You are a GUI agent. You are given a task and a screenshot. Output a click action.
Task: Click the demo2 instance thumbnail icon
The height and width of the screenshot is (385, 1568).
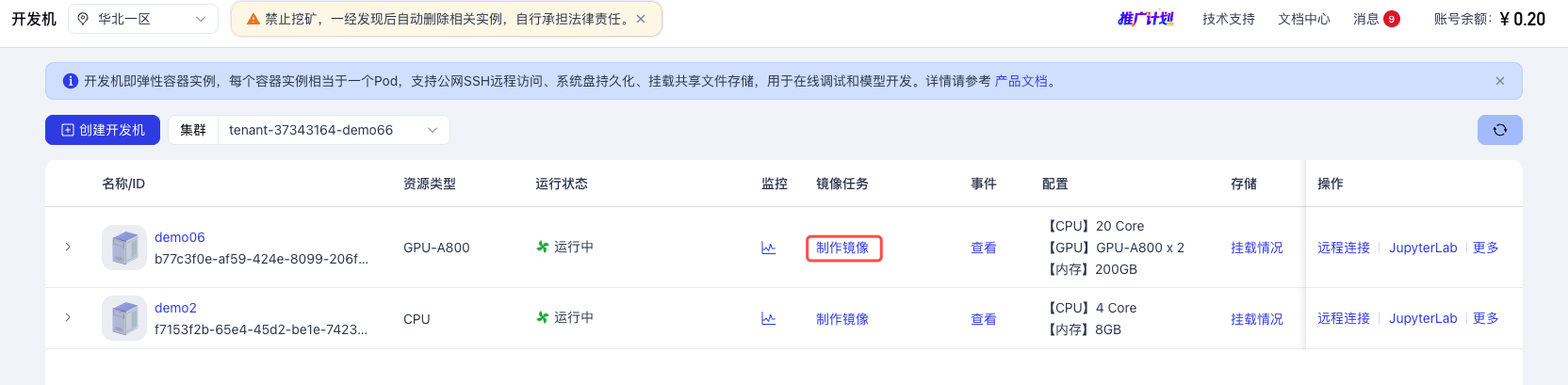[124, 318]
